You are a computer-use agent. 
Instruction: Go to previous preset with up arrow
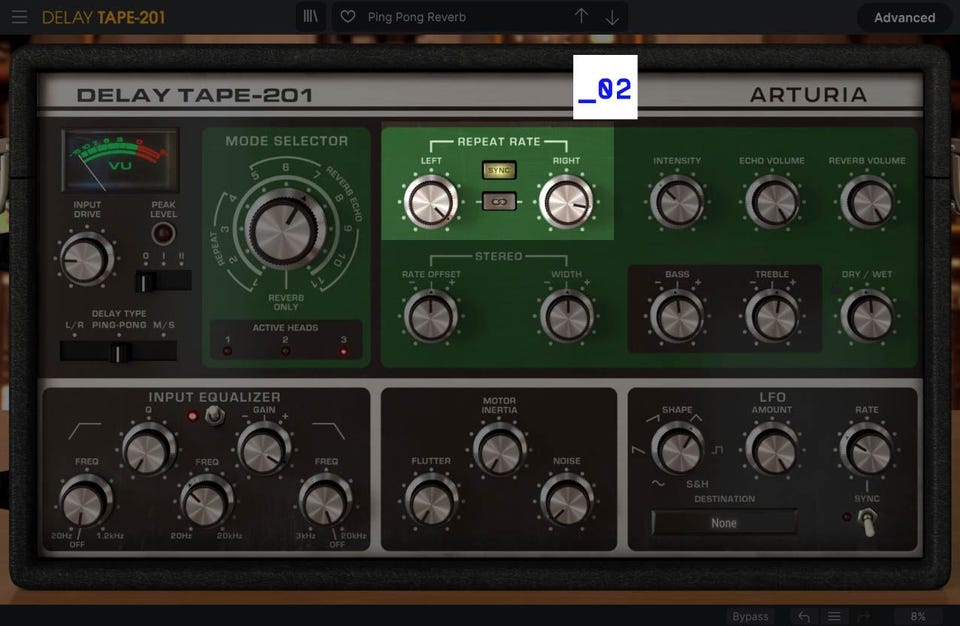pyautogui.click(x=581, y=17)
